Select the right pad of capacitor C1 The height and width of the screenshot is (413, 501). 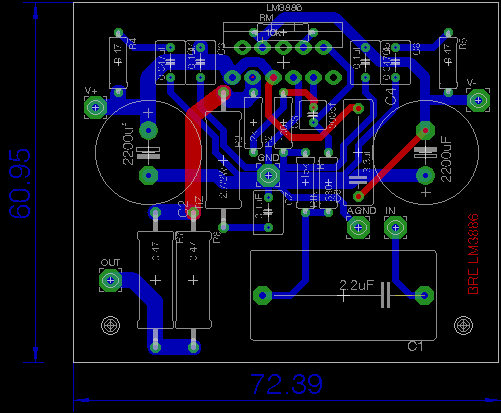[x=424, y=295]
